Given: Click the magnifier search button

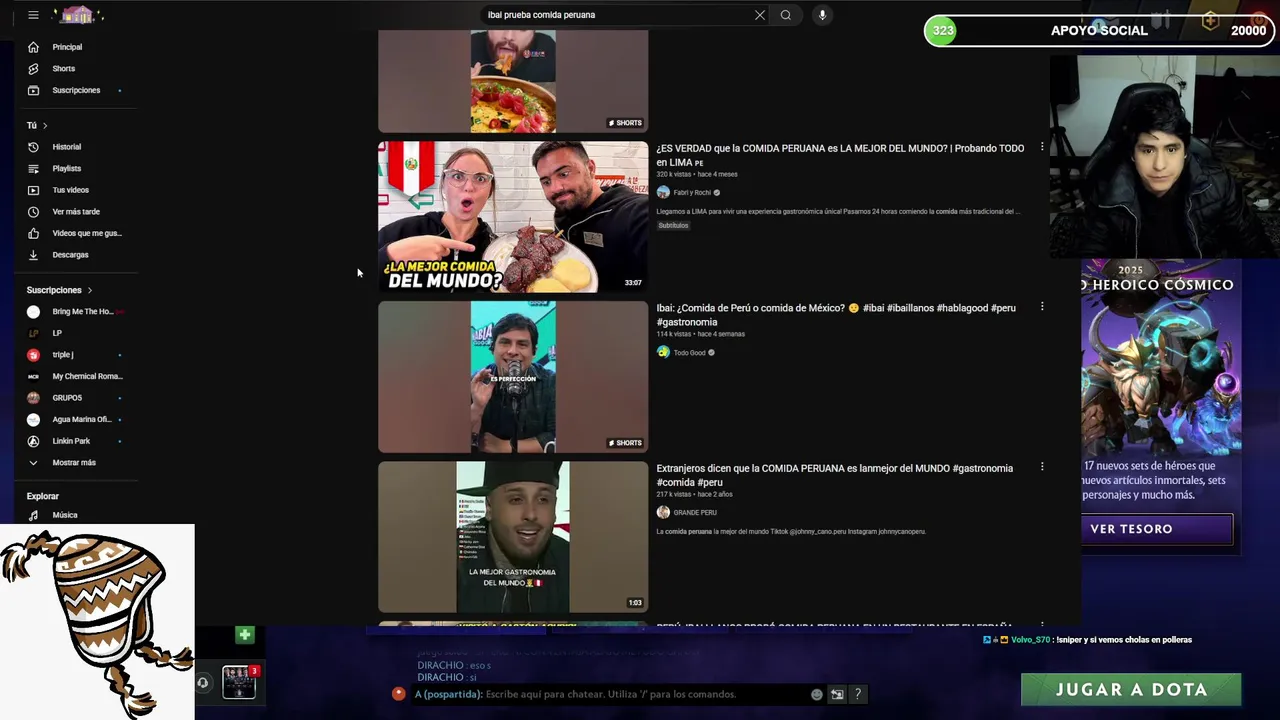Looking at the screenshot, I should click(786, 15).
